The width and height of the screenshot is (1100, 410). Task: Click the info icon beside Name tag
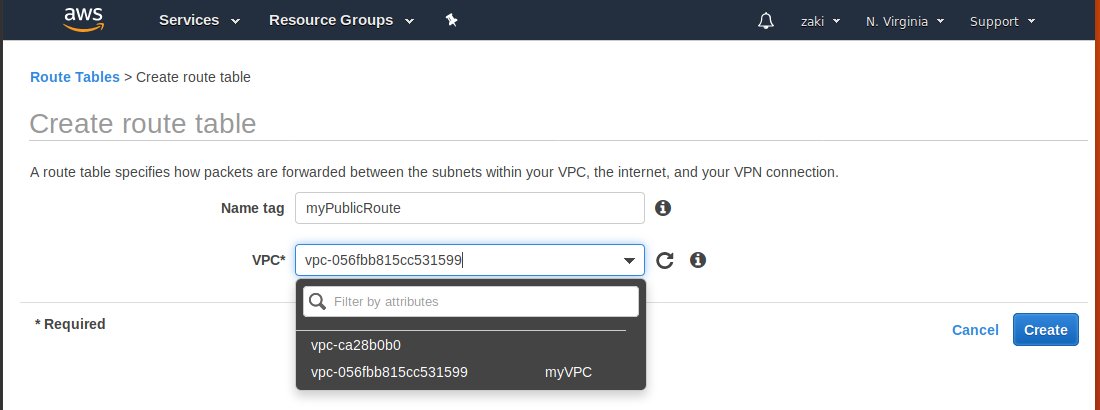point(662,208)
